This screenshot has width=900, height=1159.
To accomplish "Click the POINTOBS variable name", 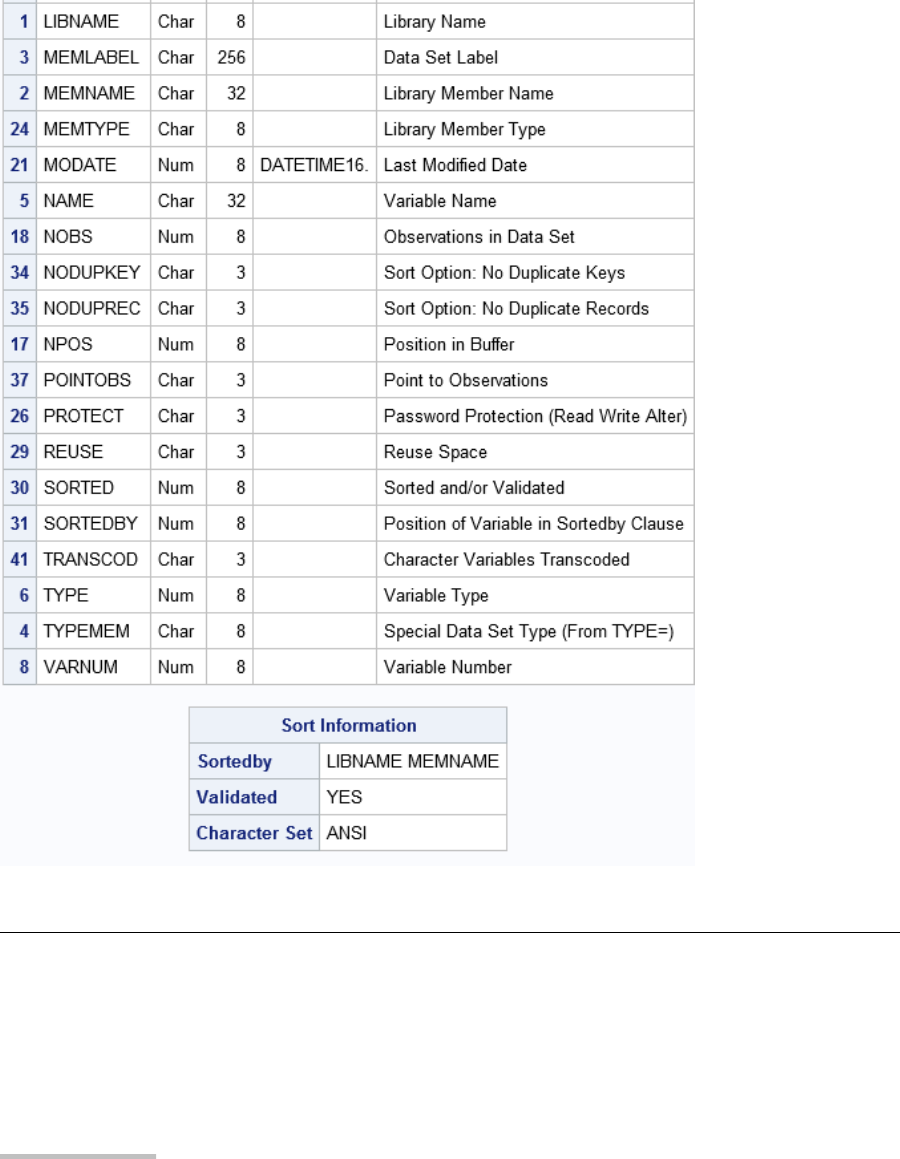I will tap(85, 380).
